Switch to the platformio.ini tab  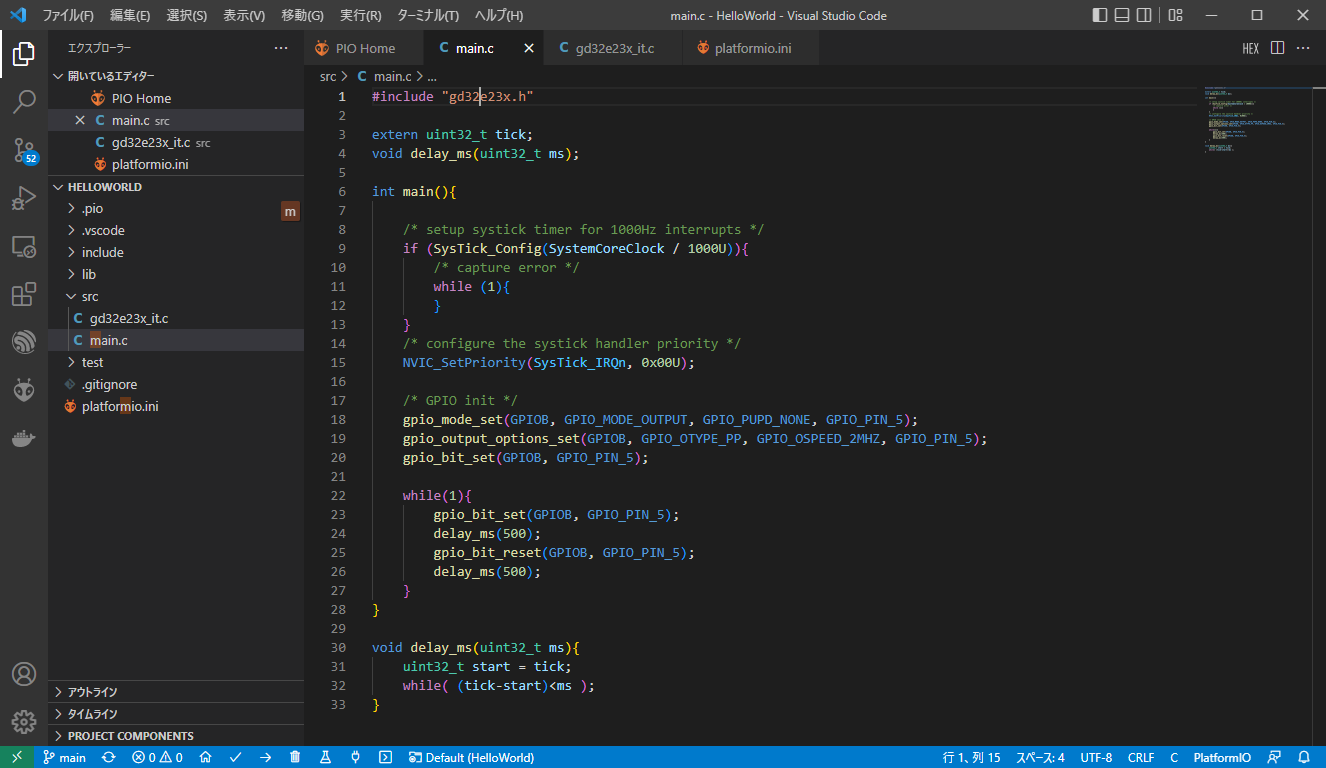(x=751, y=48)
